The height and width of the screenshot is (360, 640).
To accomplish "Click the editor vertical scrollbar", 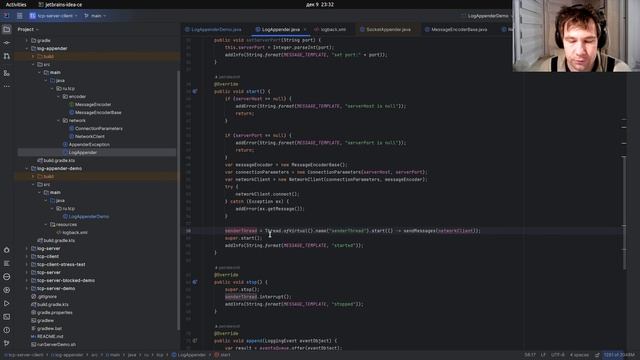I will pos(624,212).
